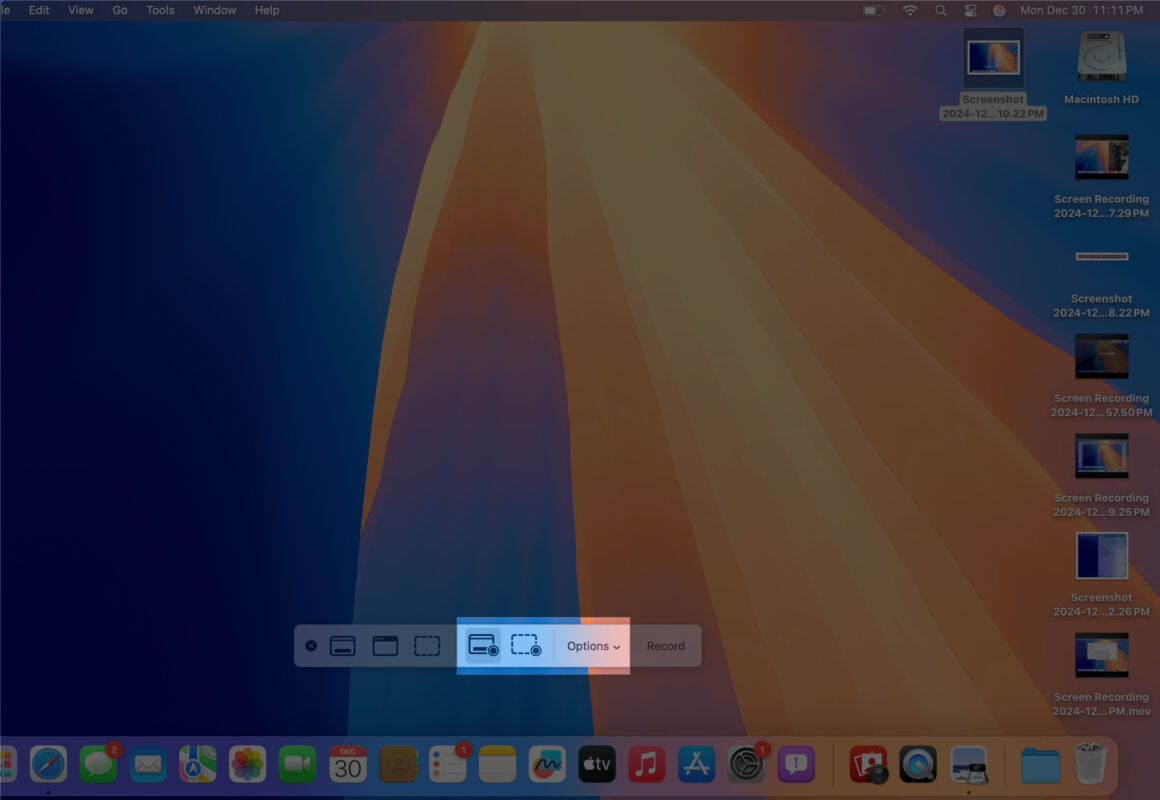This screenshot has height=800, width=1160.
Task: Click the Wi-Fi icon in the menu bar
Action: (x=909, y=10)
